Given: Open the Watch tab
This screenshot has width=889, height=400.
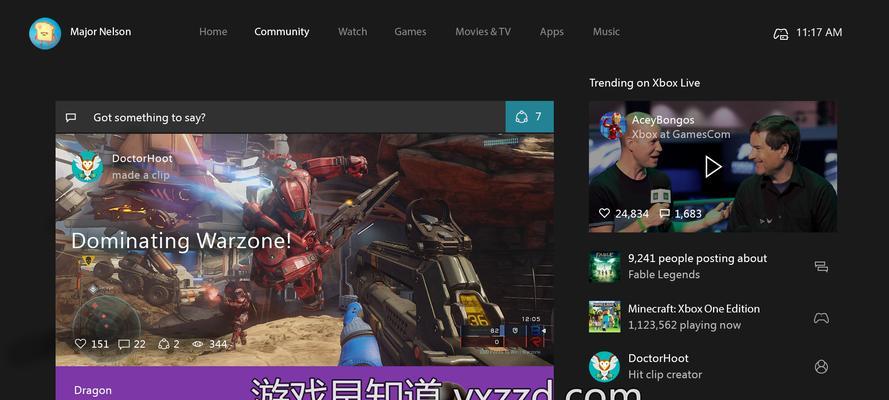Looking at the screenshot, I should (x=353, y=32).
